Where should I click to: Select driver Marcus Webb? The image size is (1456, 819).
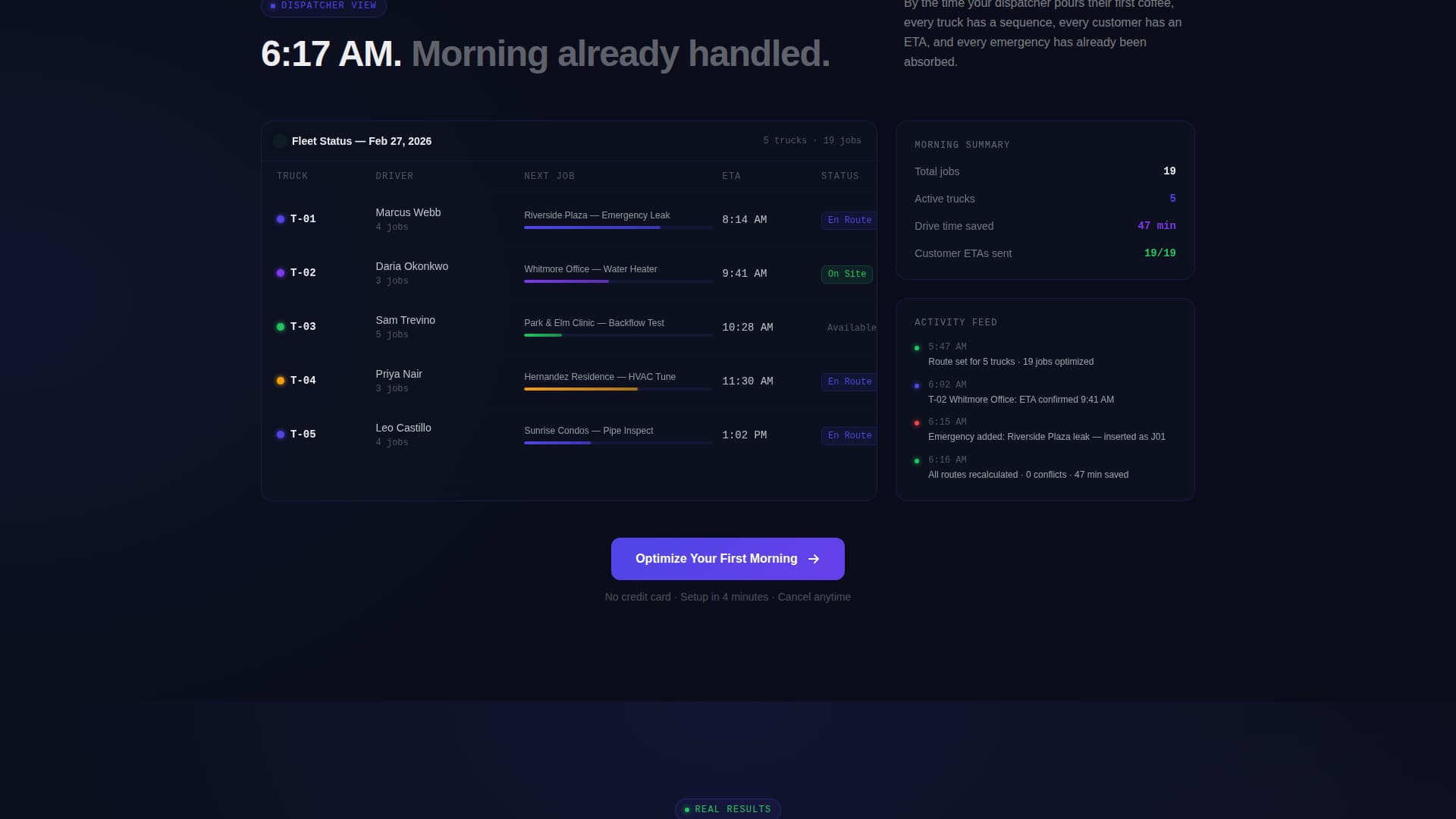pos(408,212)
